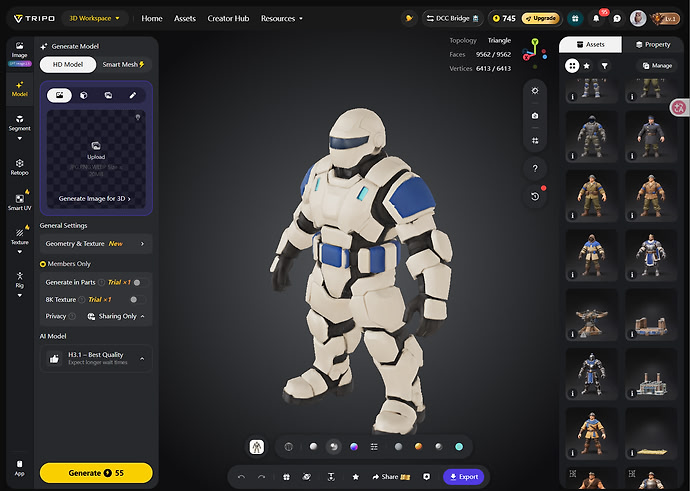Open the App icon at sidebar bottom

click(x=19, y=468)
